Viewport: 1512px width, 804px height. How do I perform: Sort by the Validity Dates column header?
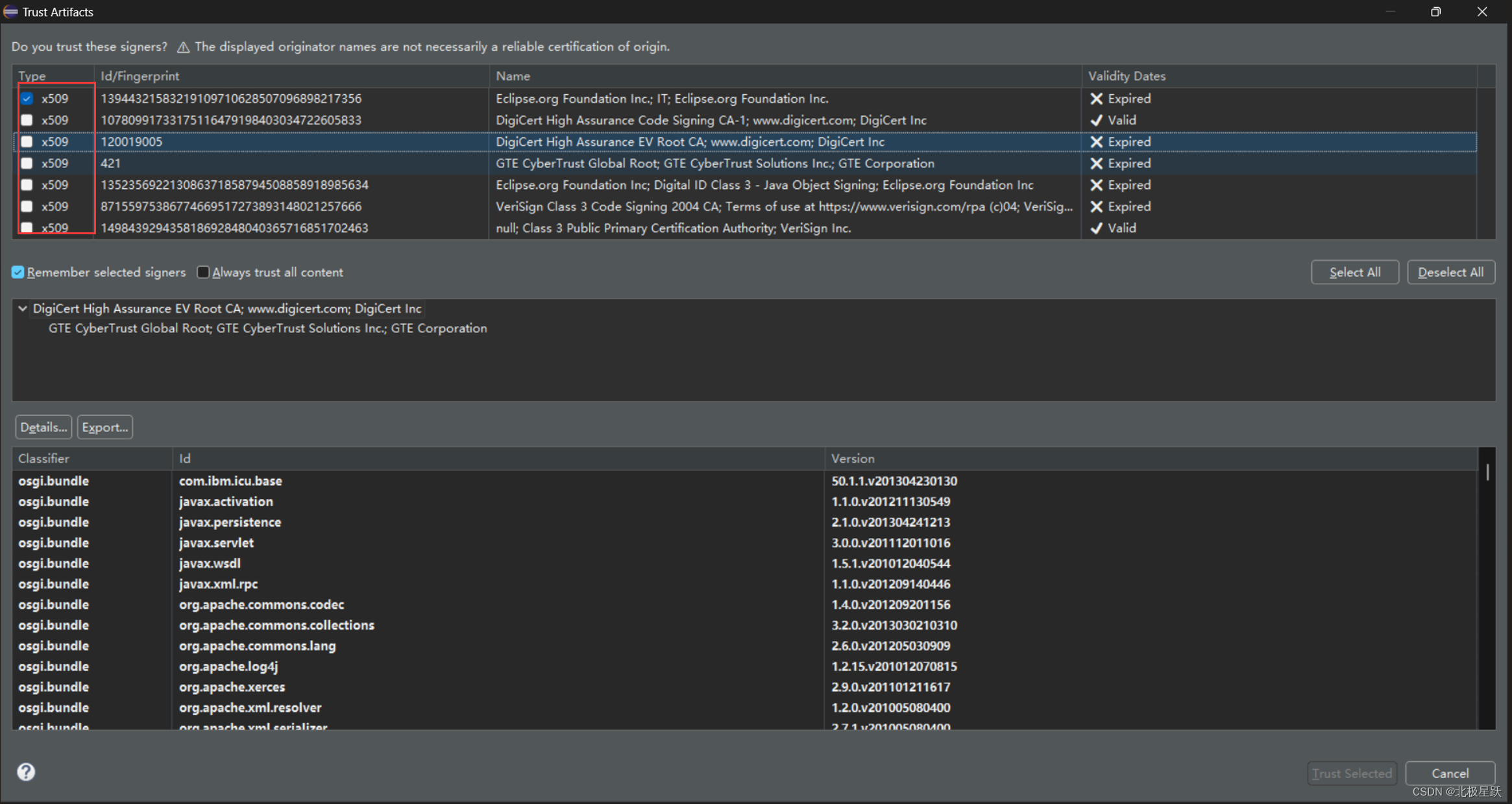coord(1127,76)
